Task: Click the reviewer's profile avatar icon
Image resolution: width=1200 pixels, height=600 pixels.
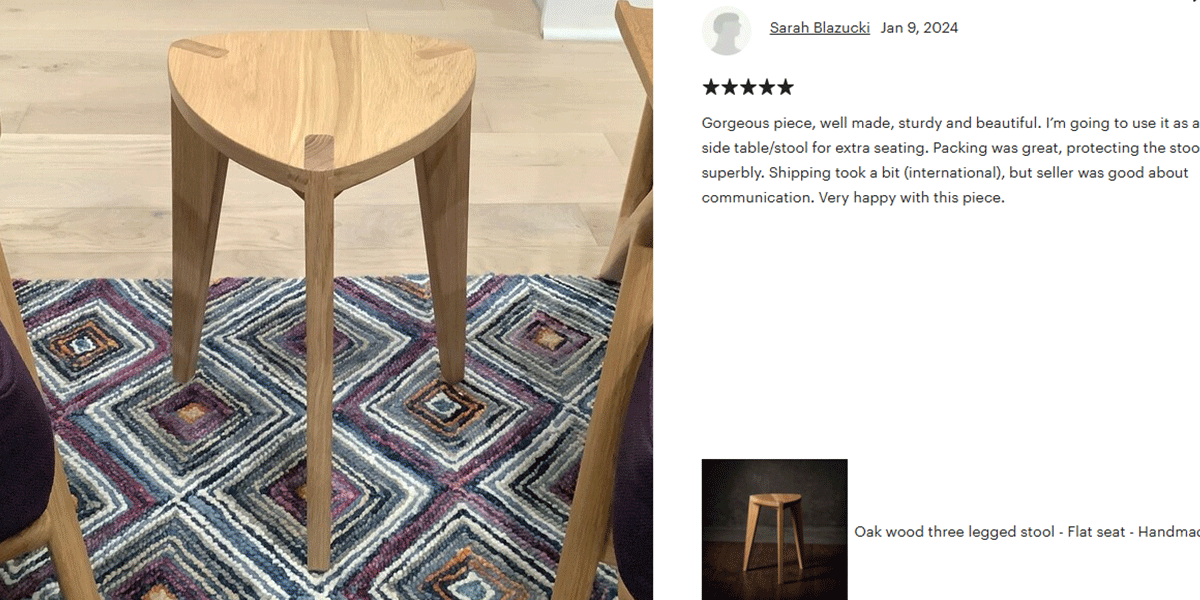Action: click(727, 30)
